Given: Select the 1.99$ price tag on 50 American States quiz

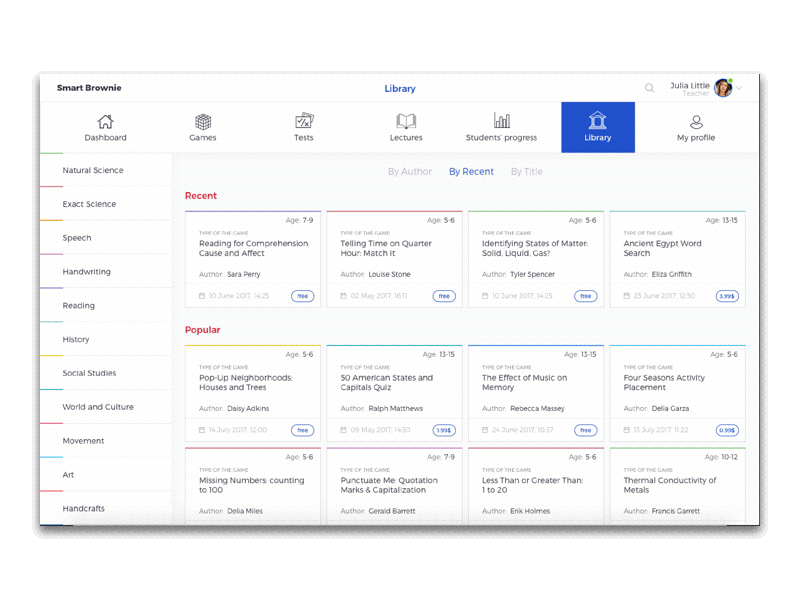Looking at the screenshot, I should tap(442, 430).
